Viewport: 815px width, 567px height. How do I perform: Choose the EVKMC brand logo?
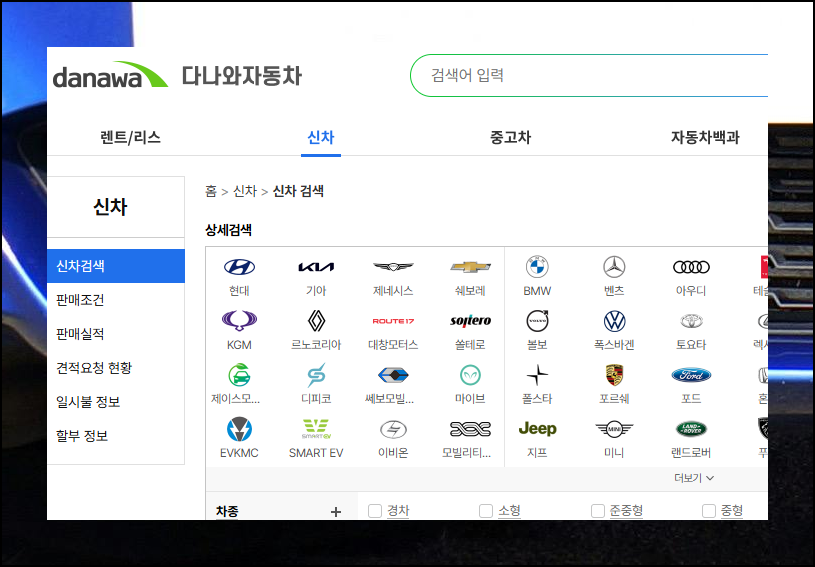(x=239, y=429)
